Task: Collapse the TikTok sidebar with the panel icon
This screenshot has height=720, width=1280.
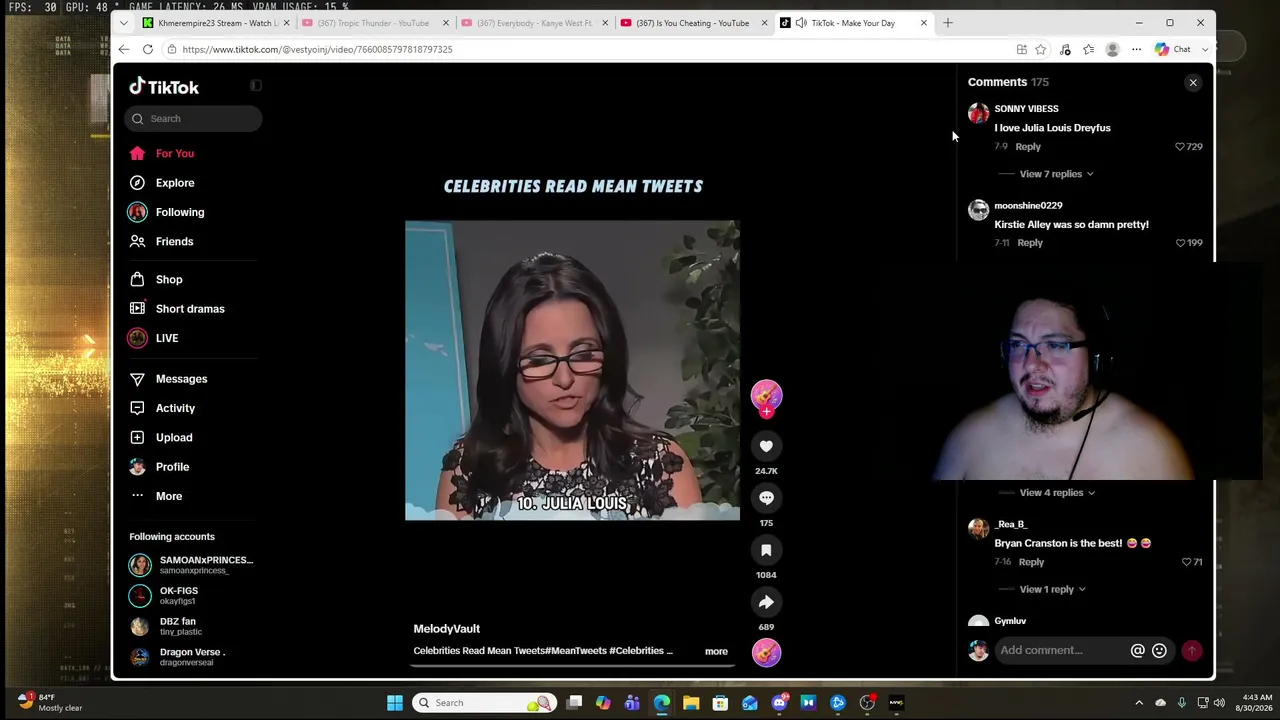Action: pyautogui.click(x=256, y=86)
